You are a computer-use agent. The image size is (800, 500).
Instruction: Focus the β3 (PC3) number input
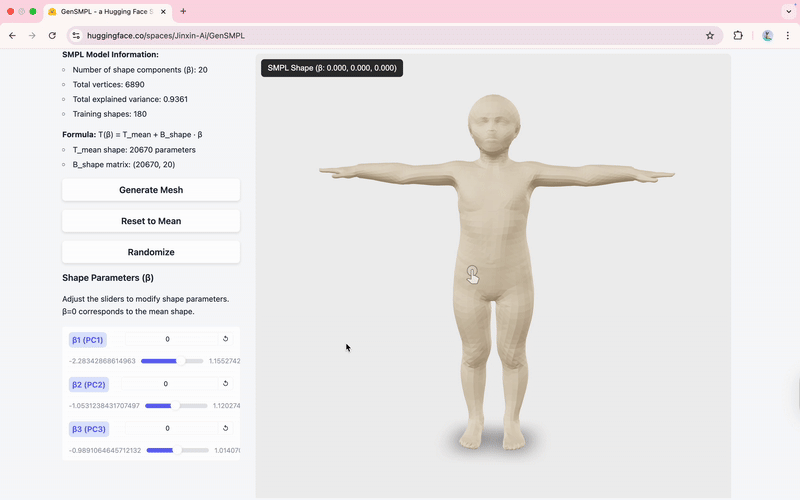point(171,429)
